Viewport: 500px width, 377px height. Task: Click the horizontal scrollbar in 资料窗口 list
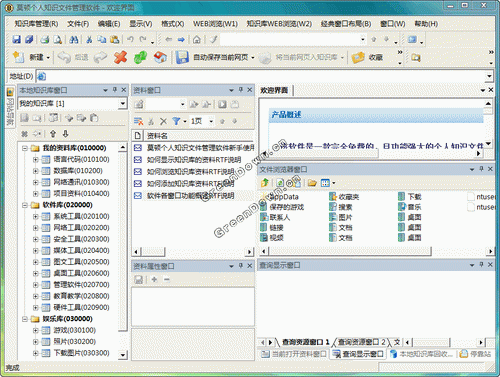[153, 252]
